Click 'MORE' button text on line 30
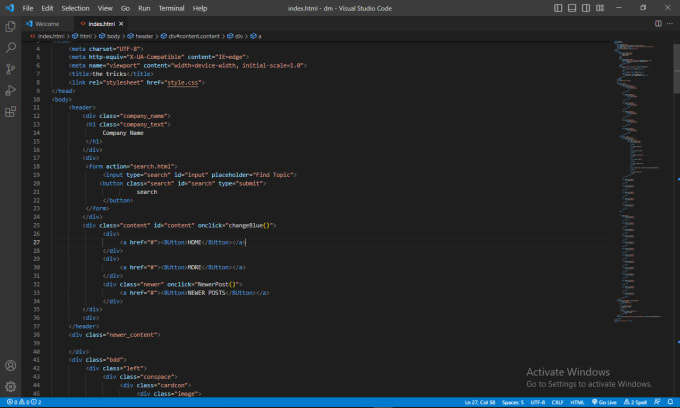The height and width of the screenshot is (408, 680). (194, 268)
